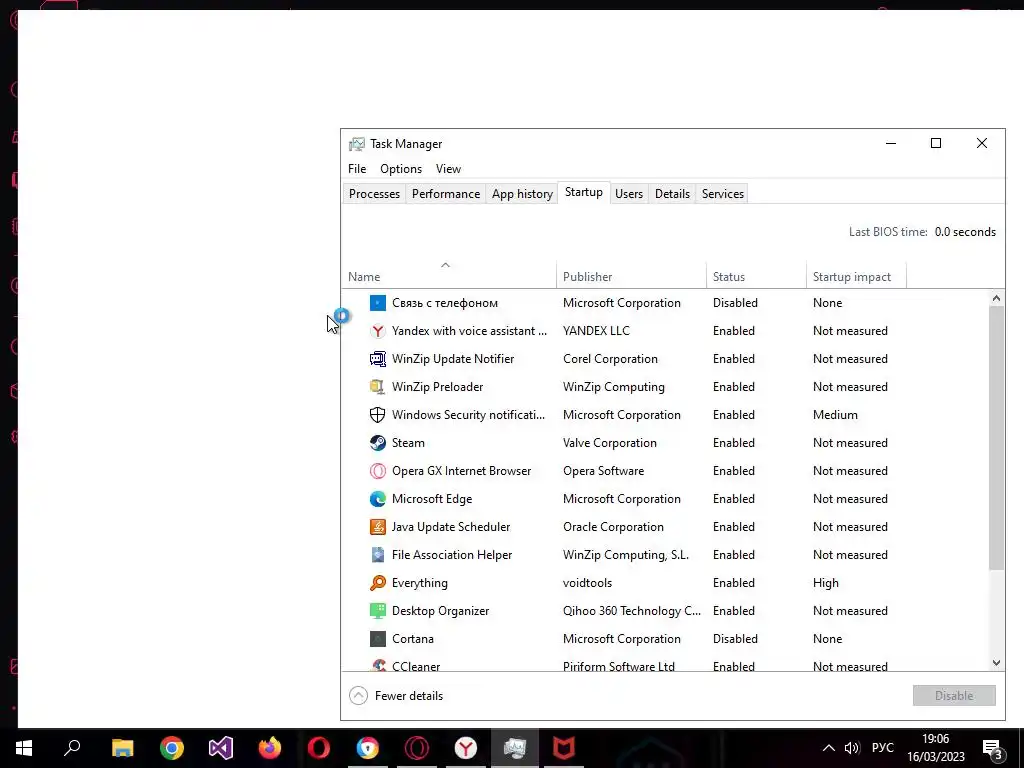Image resolution: width=1024 pixels, height=768 pixels.
Task: Launch Firefox from taskbar
Action: click(x=270, y=748)
